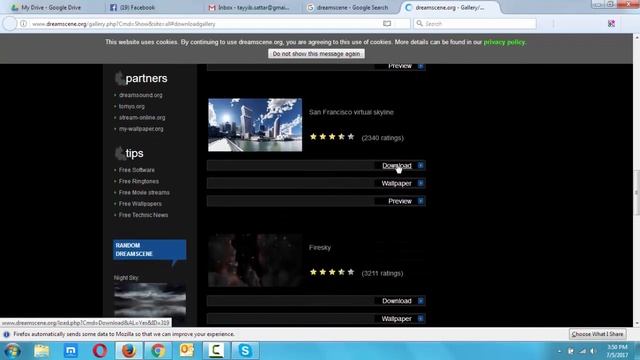Image resolution: width=640 pixels, height=360 pixels.
Task: Open the Firesky thumbnail
Action: pyautogui.click(x=255, y=260)
